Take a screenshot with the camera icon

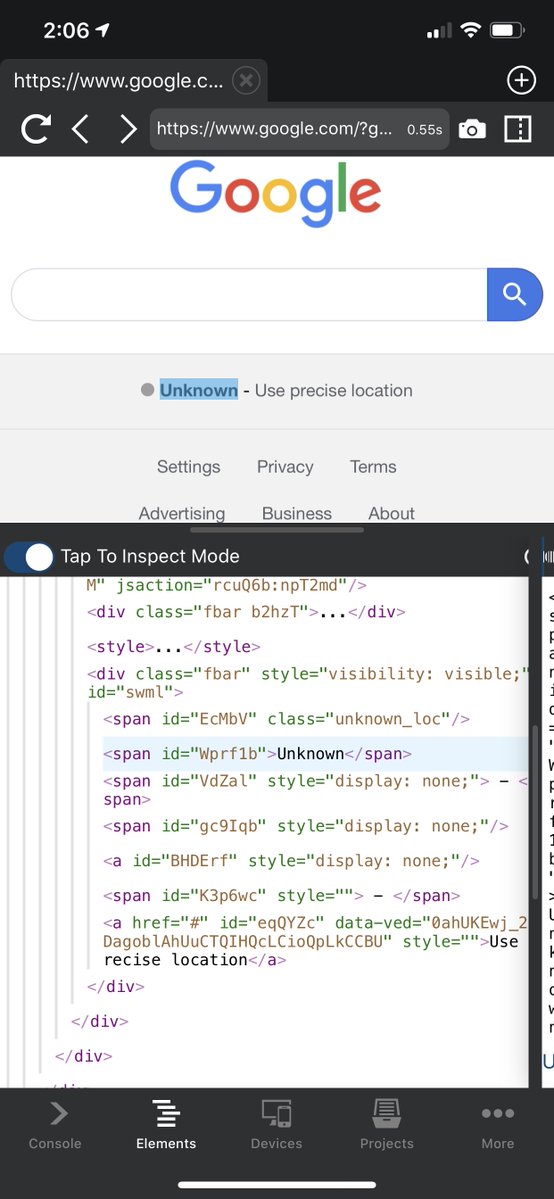(472, 129)
